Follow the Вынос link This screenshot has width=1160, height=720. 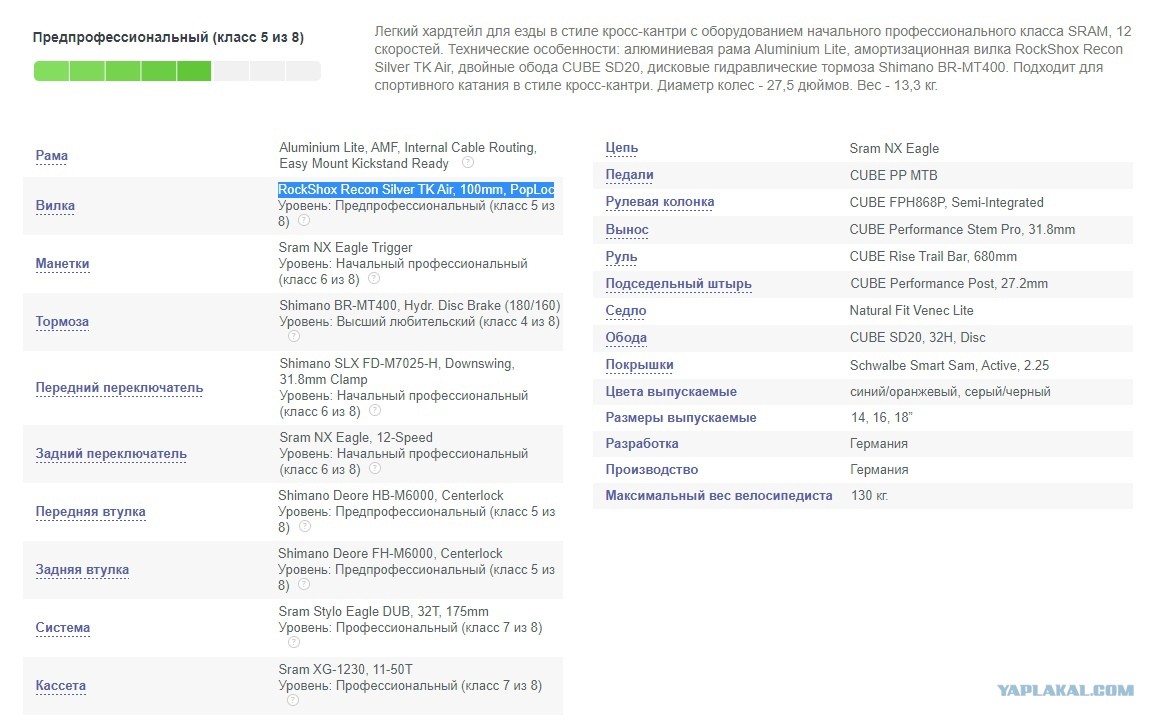pos(627,229)
